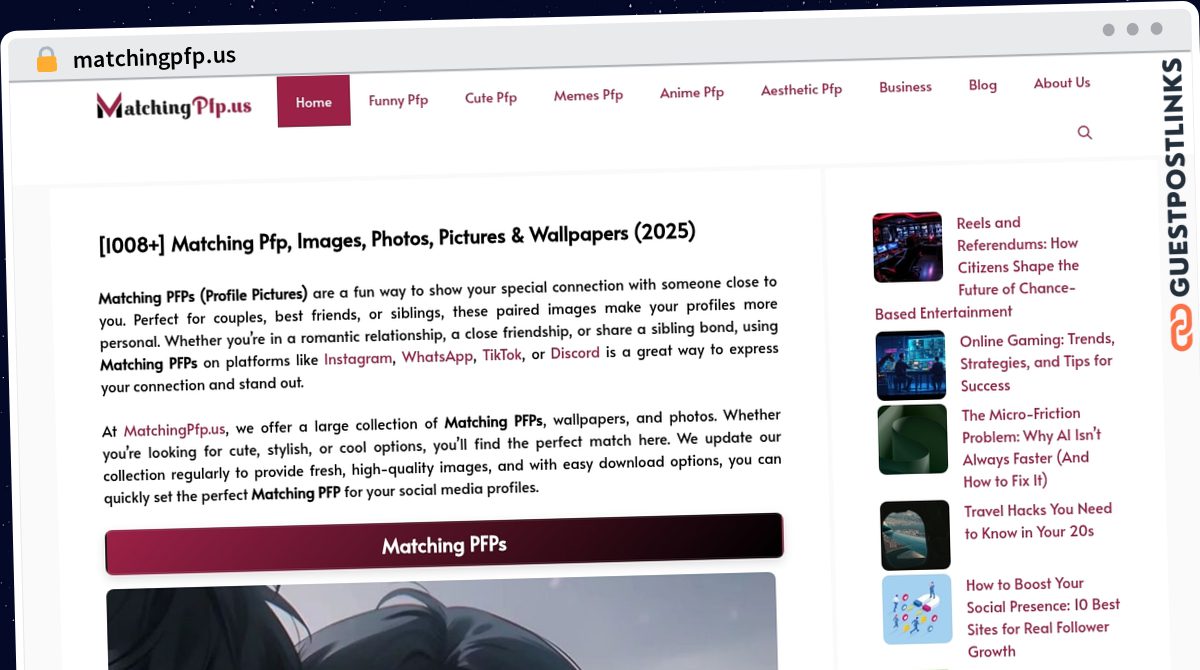The image size is (1200, 670).
Task: Read Travel Hacks in Your 20s article
Action: coord(1038,520)
